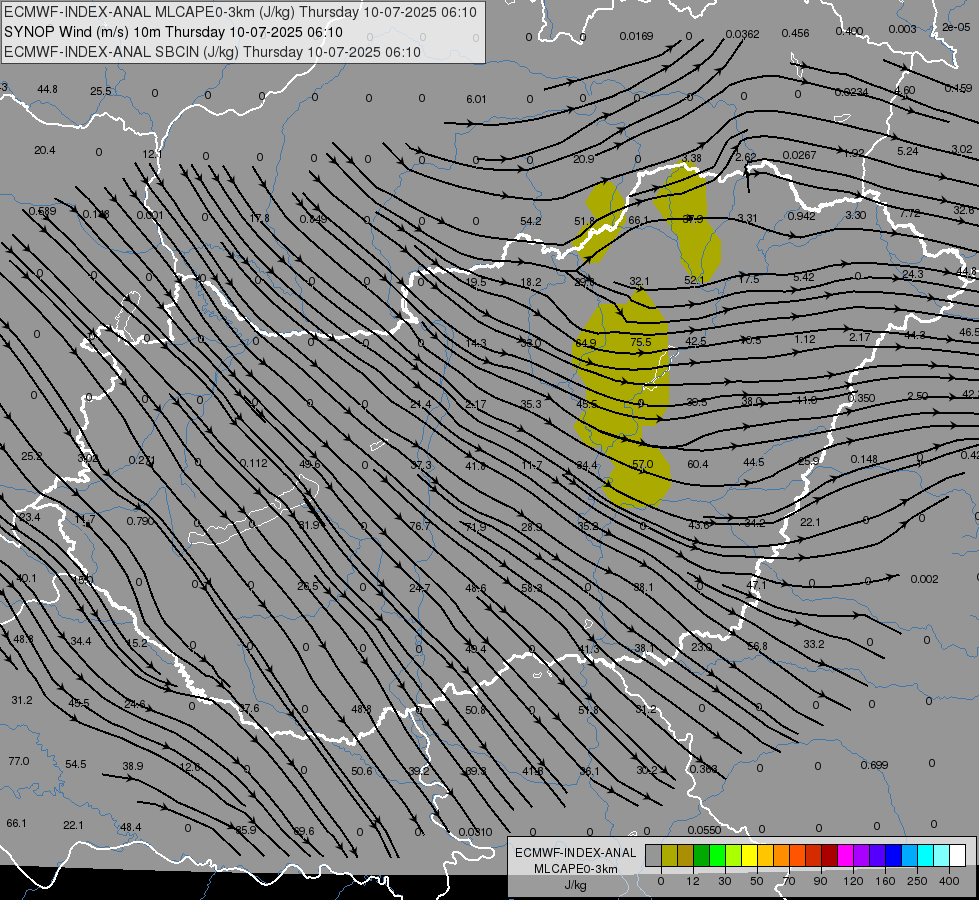Click the 0.0550 value near bottom
979x900 pixels.
(704, 830)
